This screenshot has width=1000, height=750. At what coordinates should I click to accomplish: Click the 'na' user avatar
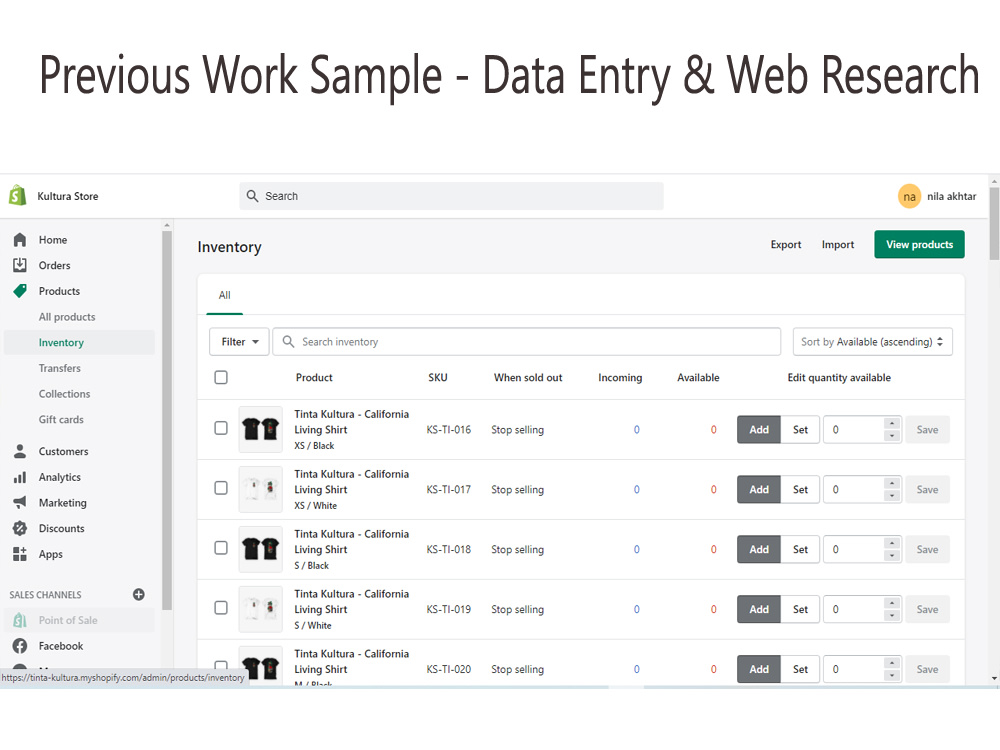click(909, 196)
